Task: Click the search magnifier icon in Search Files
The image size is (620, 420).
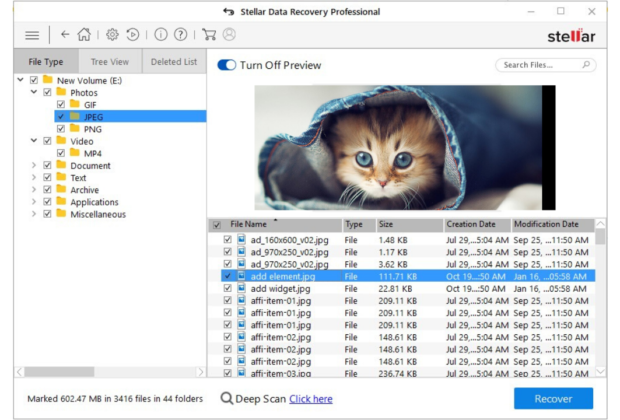Action: (586, 64)
